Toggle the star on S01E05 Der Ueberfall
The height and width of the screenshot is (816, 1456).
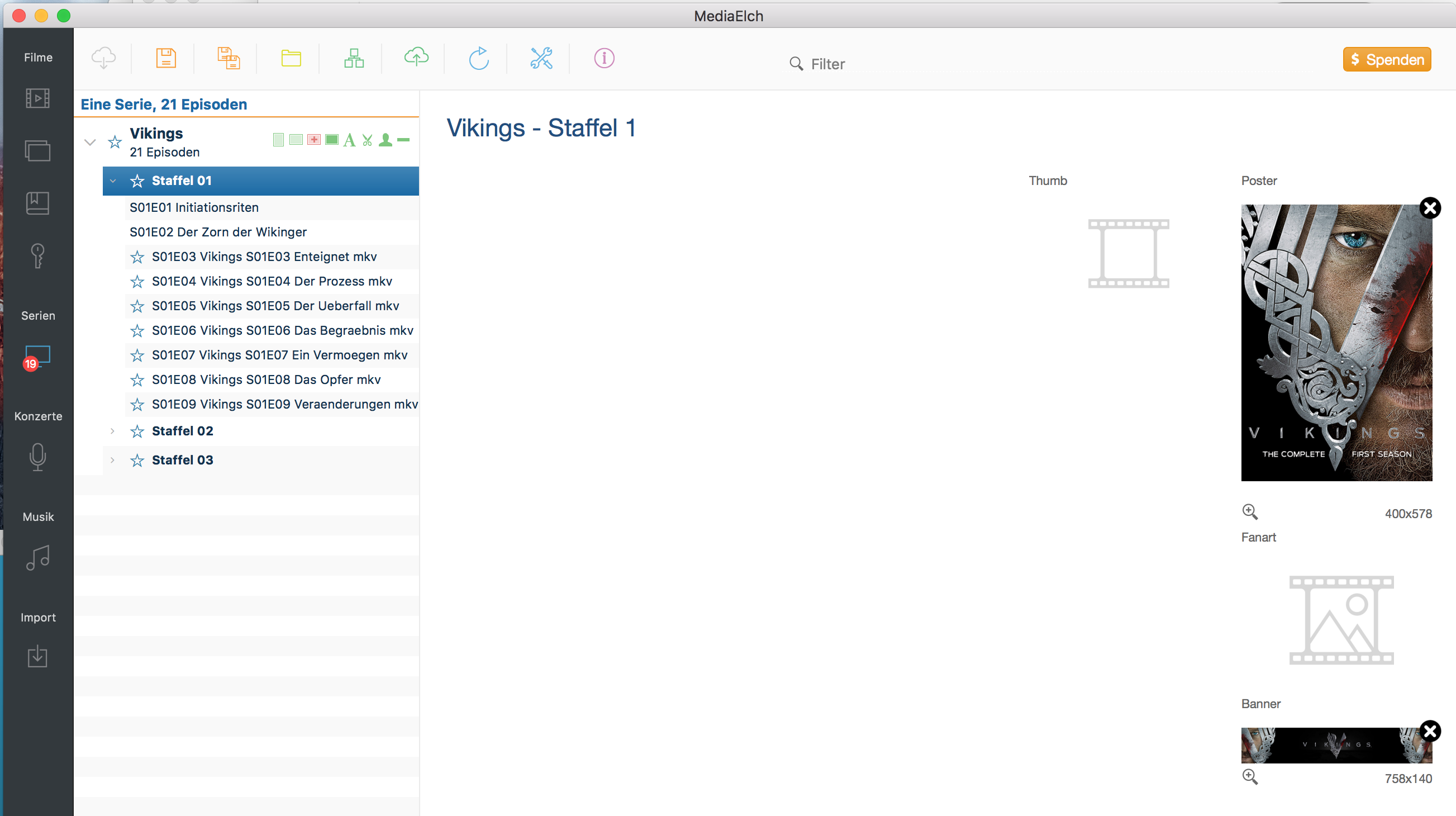click(x=137, y=306)
